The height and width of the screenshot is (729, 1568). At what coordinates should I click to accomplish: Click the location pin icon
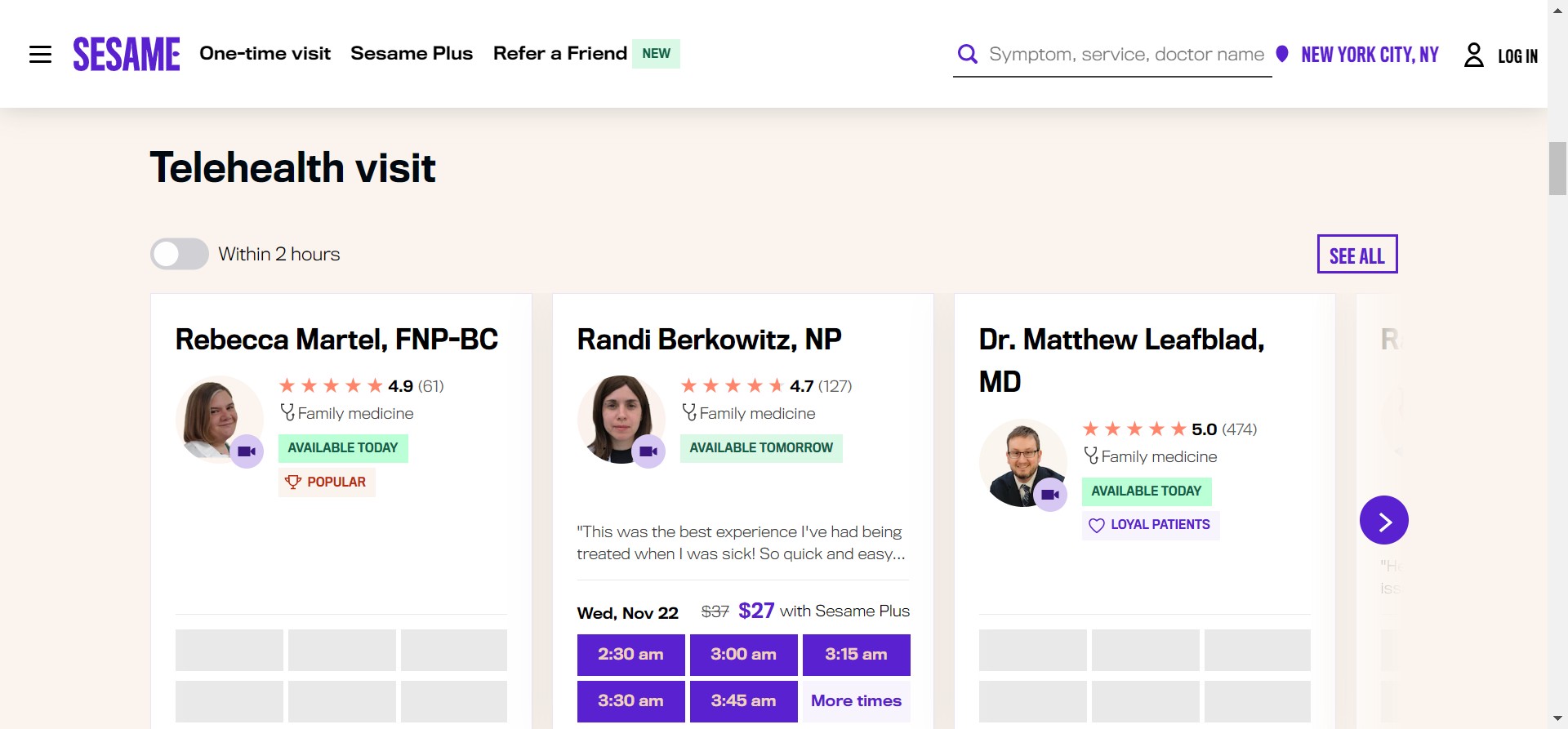[x=1282, y=54]
